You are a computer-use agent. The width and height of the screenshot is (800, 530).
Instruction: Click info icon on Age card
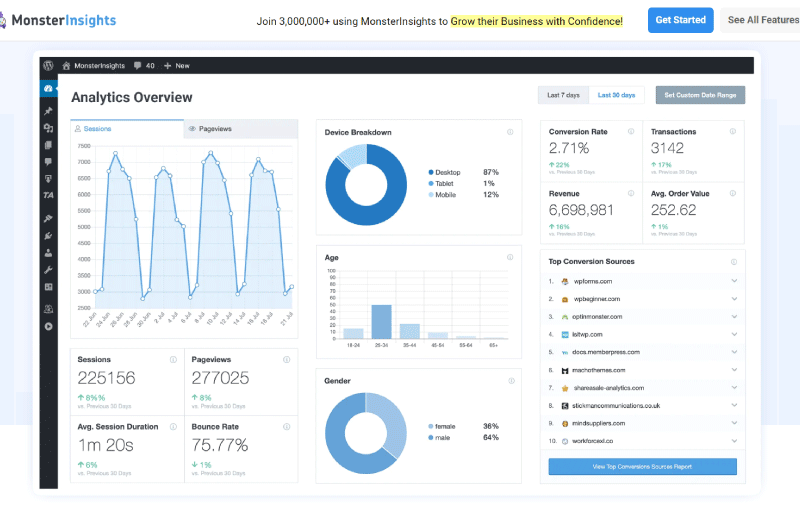(510, 257)
